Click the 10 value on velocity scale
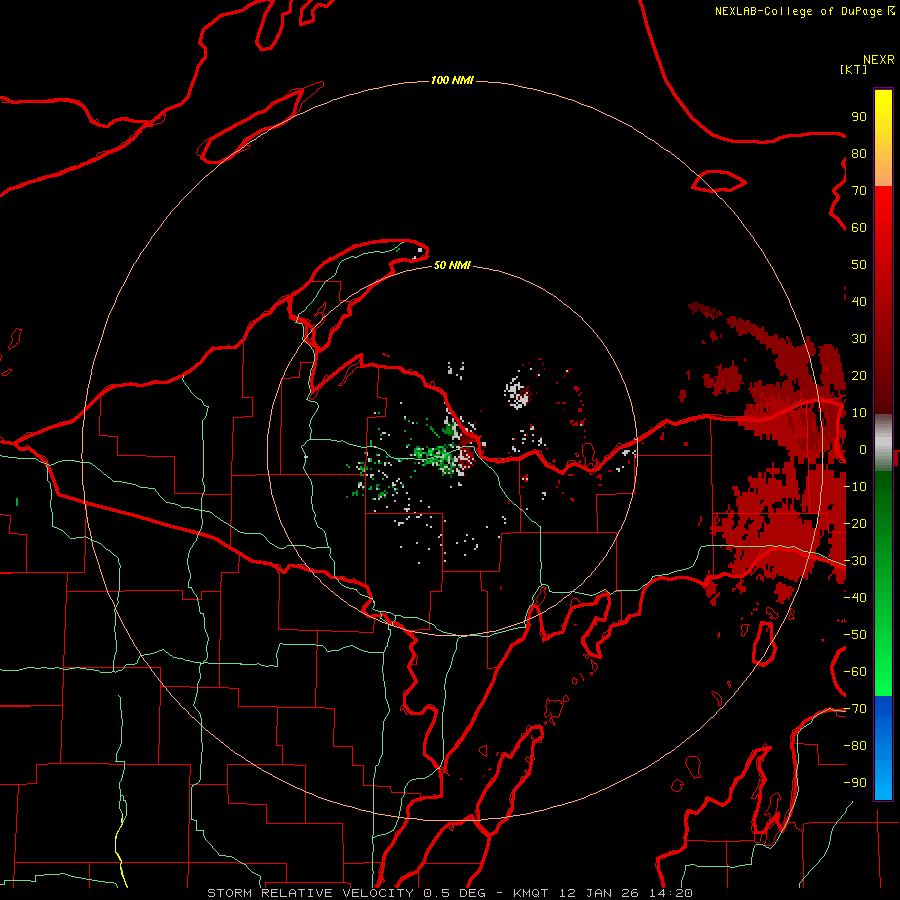Viewport: 900px width, 900px height. click(x=859, y=413)
